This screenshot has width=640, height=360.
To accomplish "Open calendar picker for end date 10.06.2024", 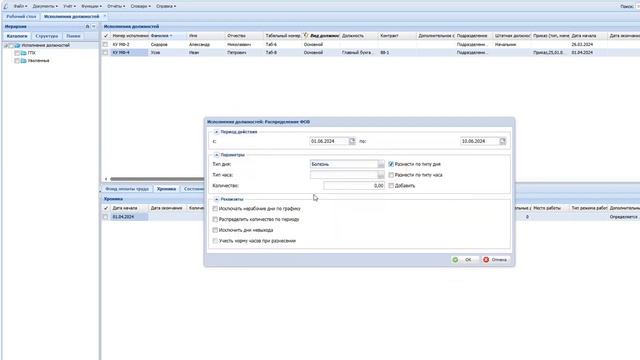I will pyautogui.click(x=502, y=141).
